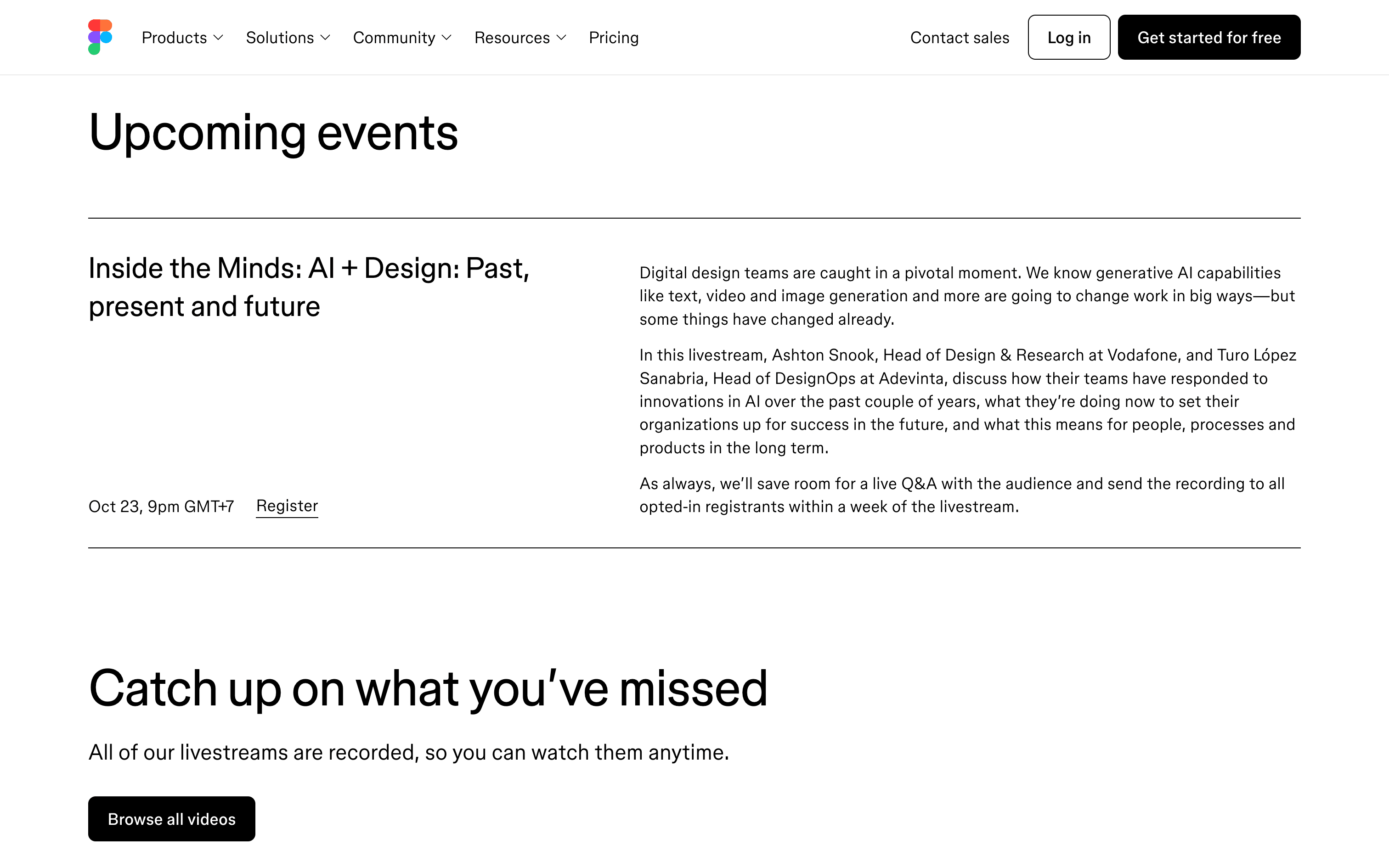Click Get started for free button
The height and width of the screenshot is (868, 1389).
click(x=1209, y=38)
